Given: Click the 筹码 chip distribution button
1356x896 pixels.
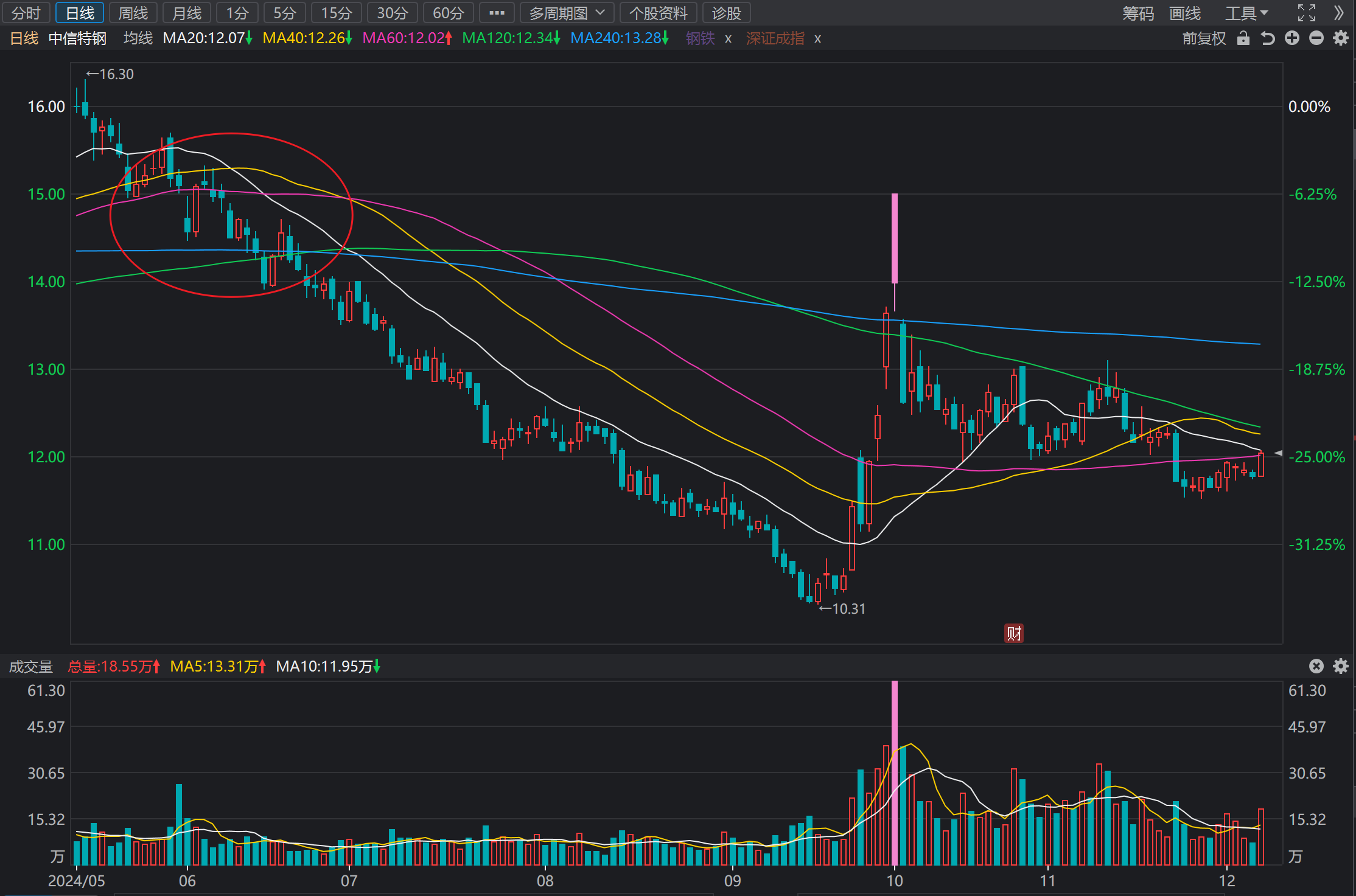Looking at the screenshot, I should click(1138, 13).
